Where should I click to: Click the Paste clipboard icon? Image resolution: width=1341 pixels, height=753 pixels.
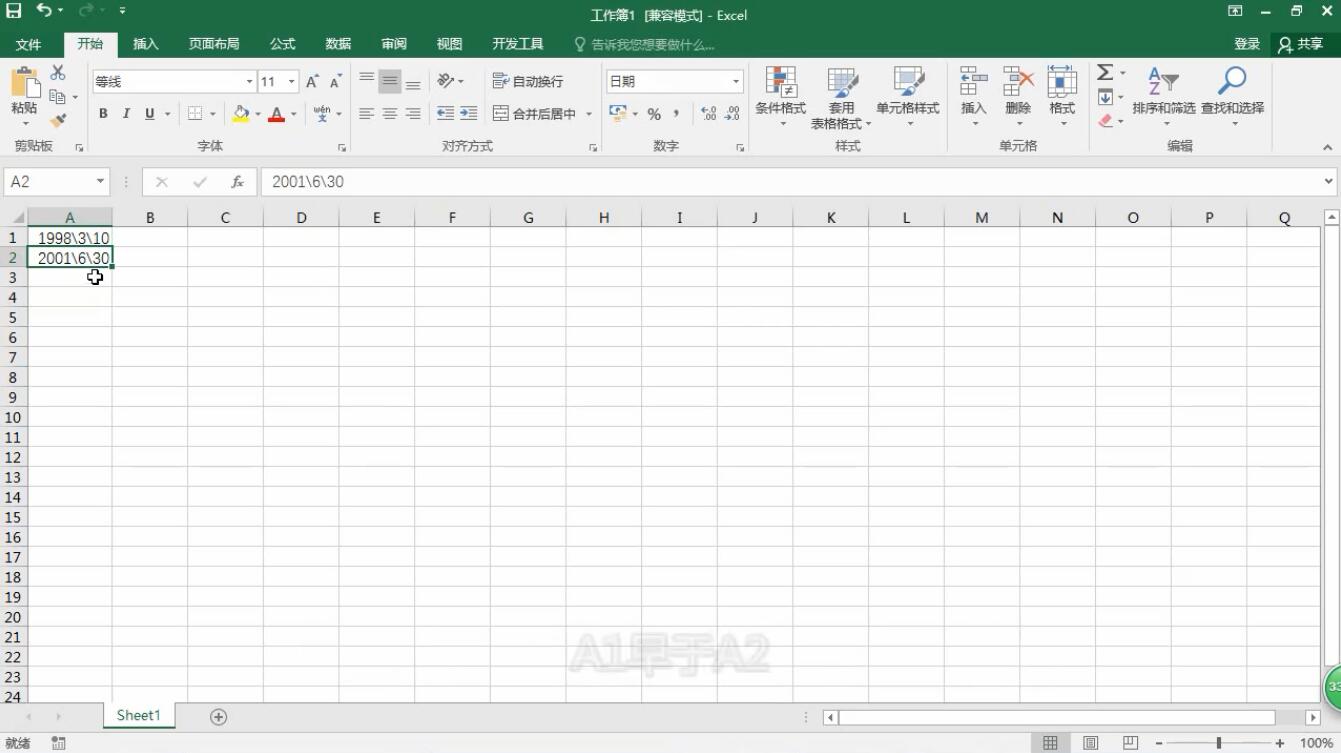tap(24, 83)
